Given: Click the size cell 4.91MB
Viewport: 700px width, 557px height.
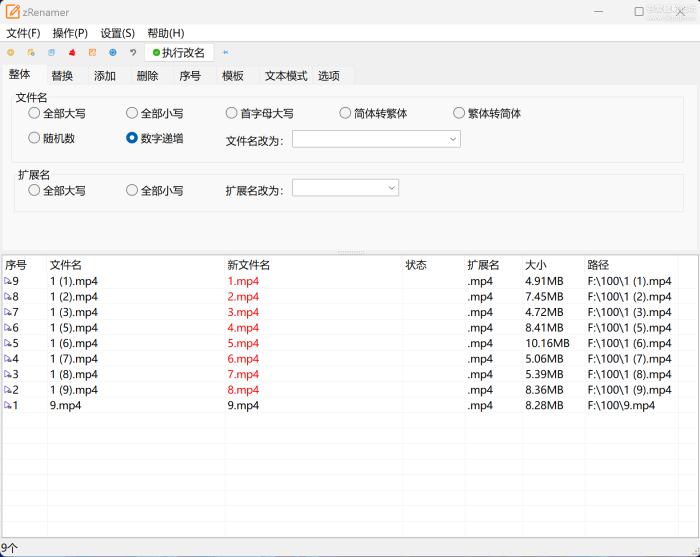Looking at the screenshot, I should [x=544, y=281].
